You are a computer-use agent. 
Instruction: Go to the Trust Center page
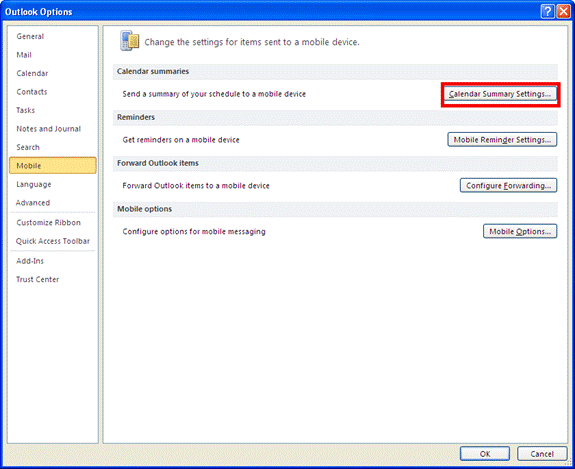pyautogui.click(x=37, y=279)
